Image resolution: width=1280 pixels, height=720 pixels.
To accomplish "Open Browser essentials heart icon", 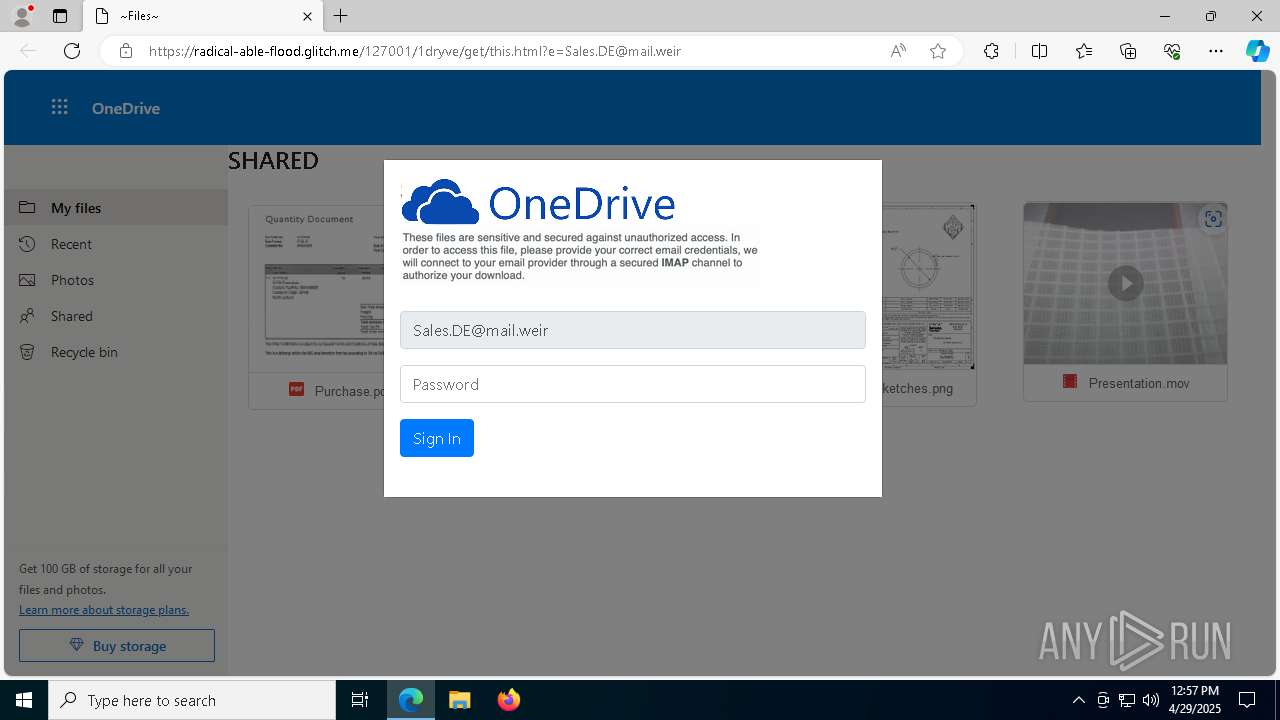I will [1172, 51].
